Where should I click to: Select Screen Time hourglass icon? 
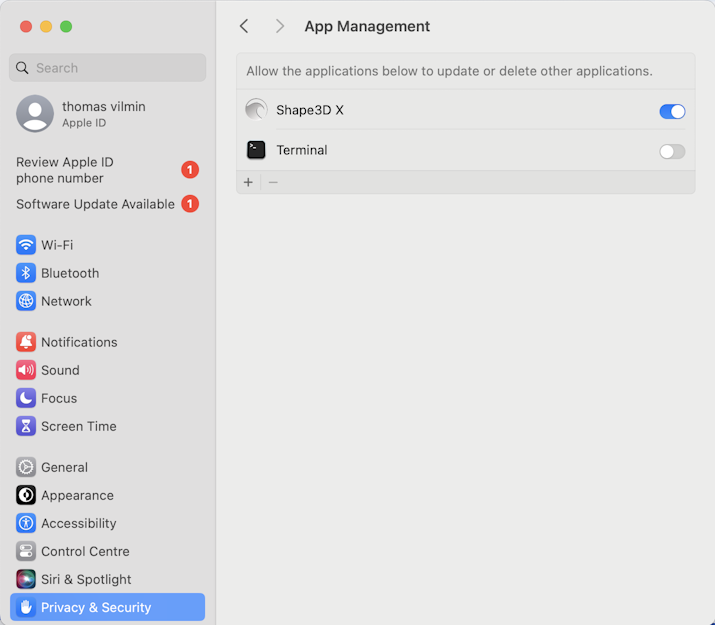[26, 426]
